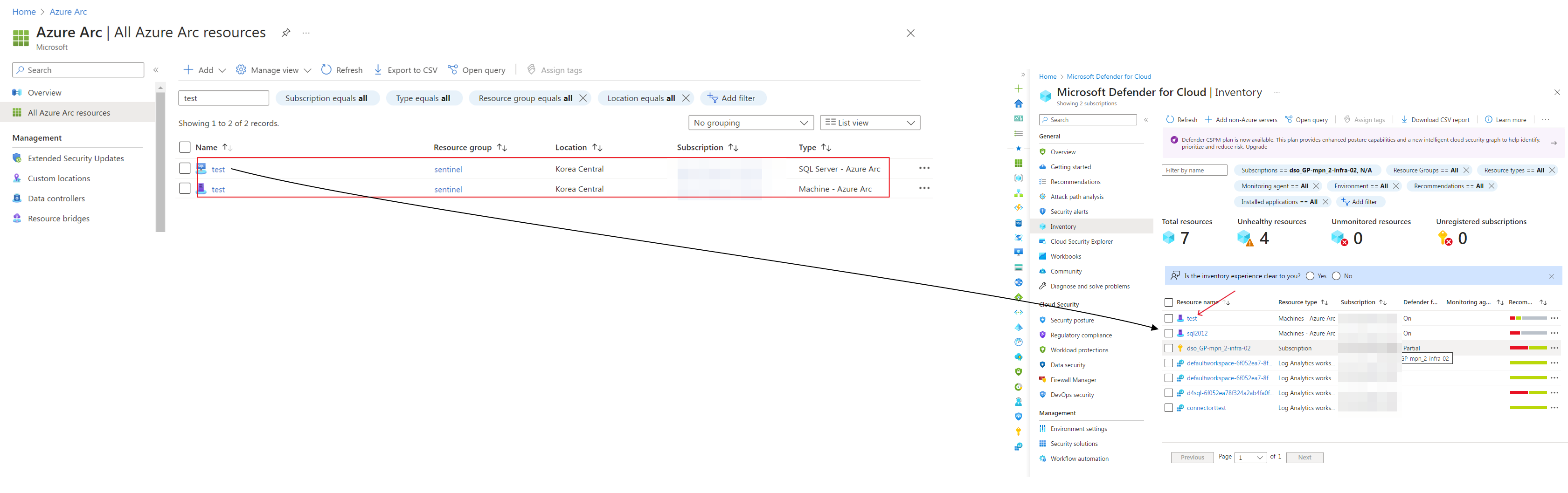Click Azure Arc breadcrumb link

click(68, 12)
